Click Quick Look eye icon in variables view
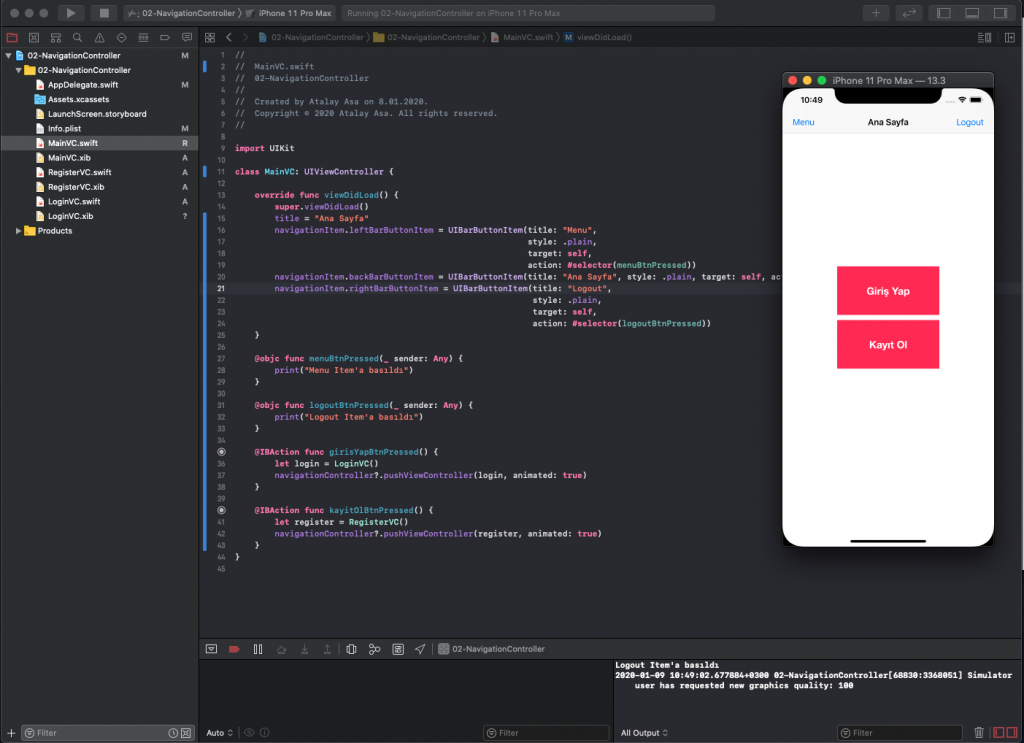1024x743 pixels. 249,733
